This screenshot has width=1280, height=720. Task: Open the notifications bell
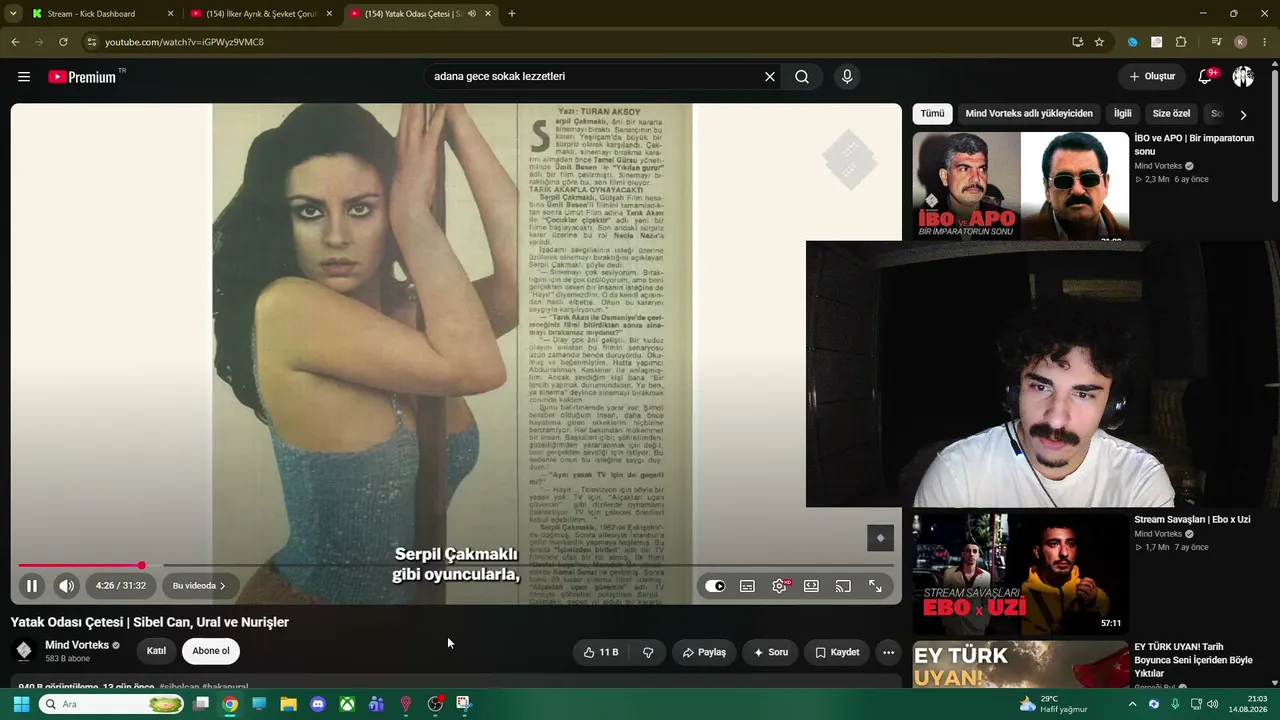(x=1206, y=77)
